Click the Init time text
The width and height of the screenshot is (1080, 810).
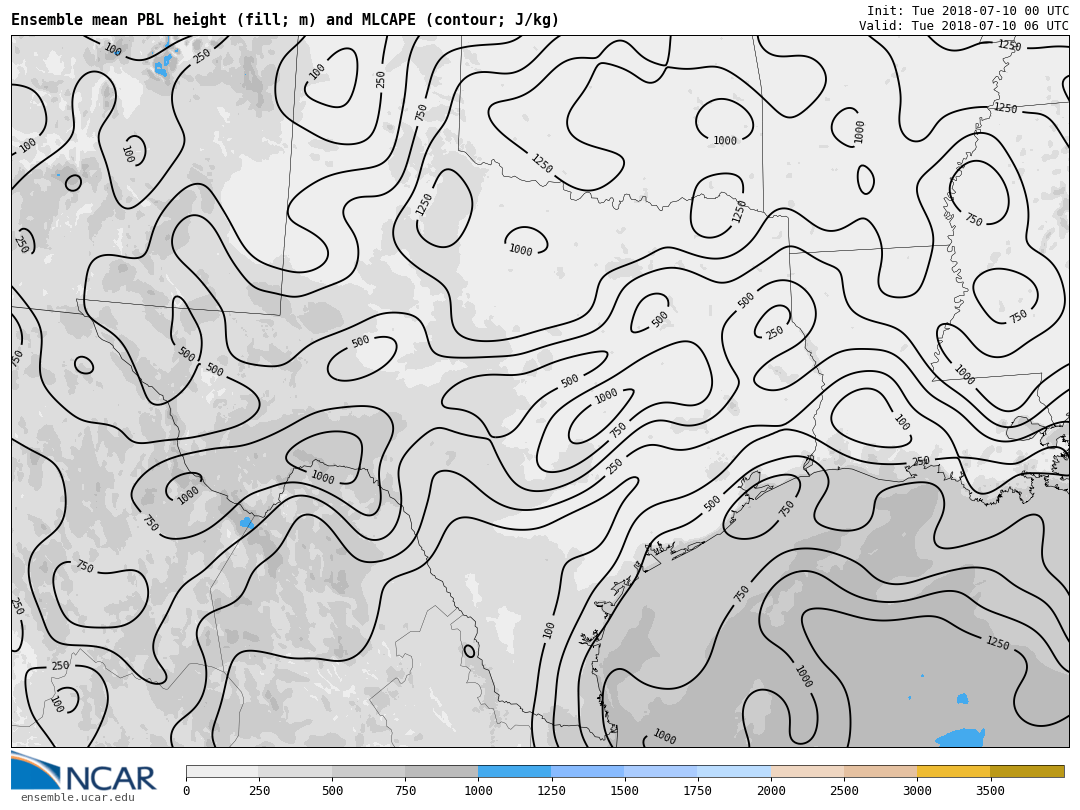967,11
